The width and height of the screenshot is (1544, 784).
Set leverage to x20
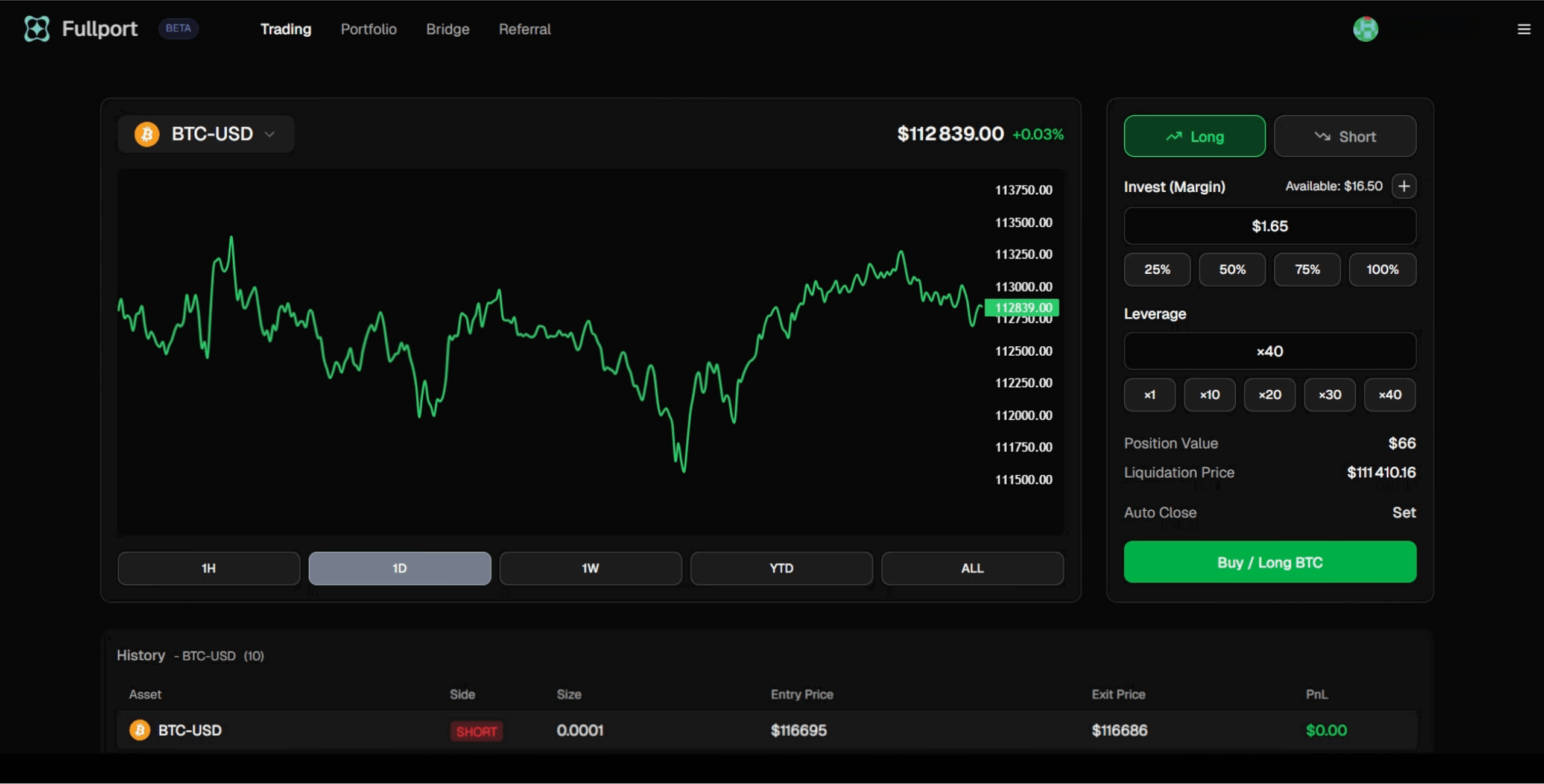1270,394
